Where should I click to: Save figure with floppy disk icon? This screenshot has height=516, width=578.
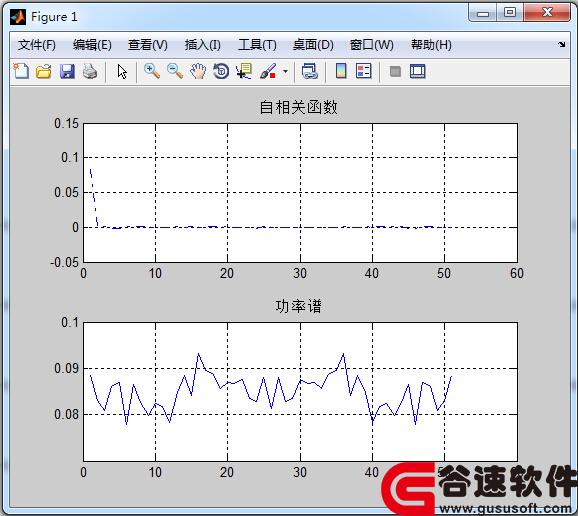pos(67,71)
